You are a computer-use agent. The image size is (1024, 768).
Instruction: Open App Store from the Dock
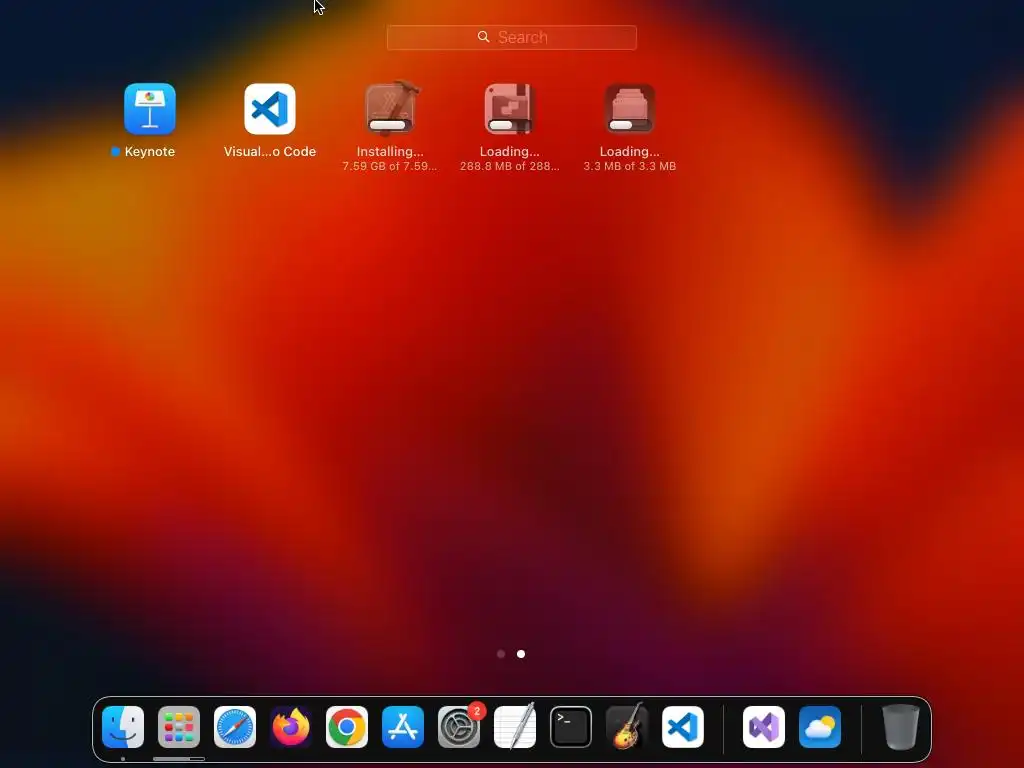tap(403, 727)
